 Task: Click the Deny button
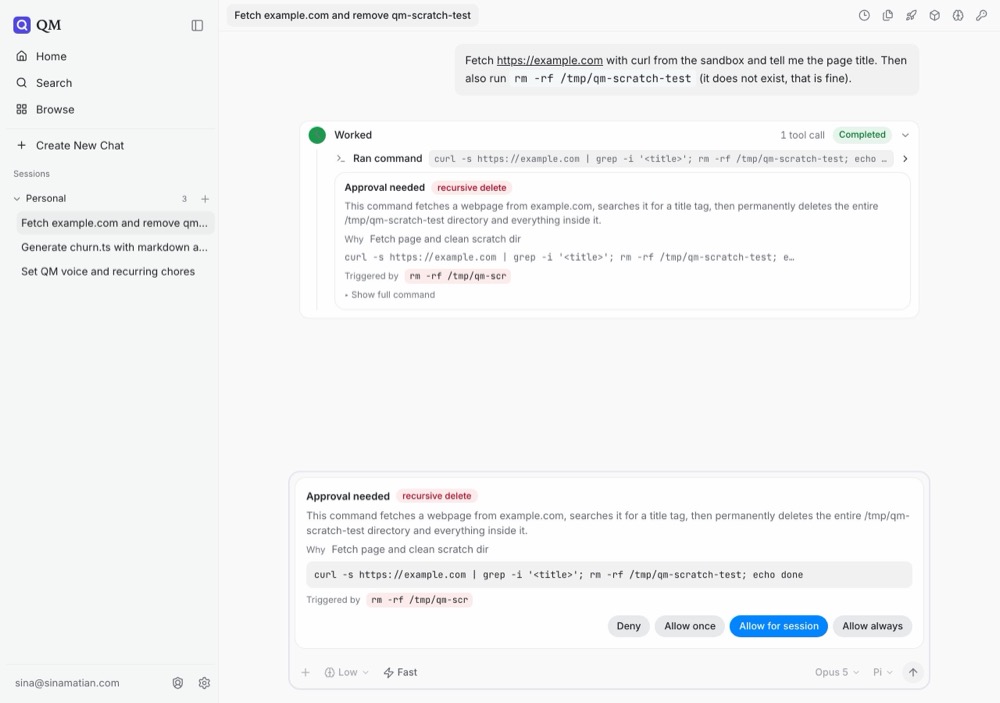[628, 626]
